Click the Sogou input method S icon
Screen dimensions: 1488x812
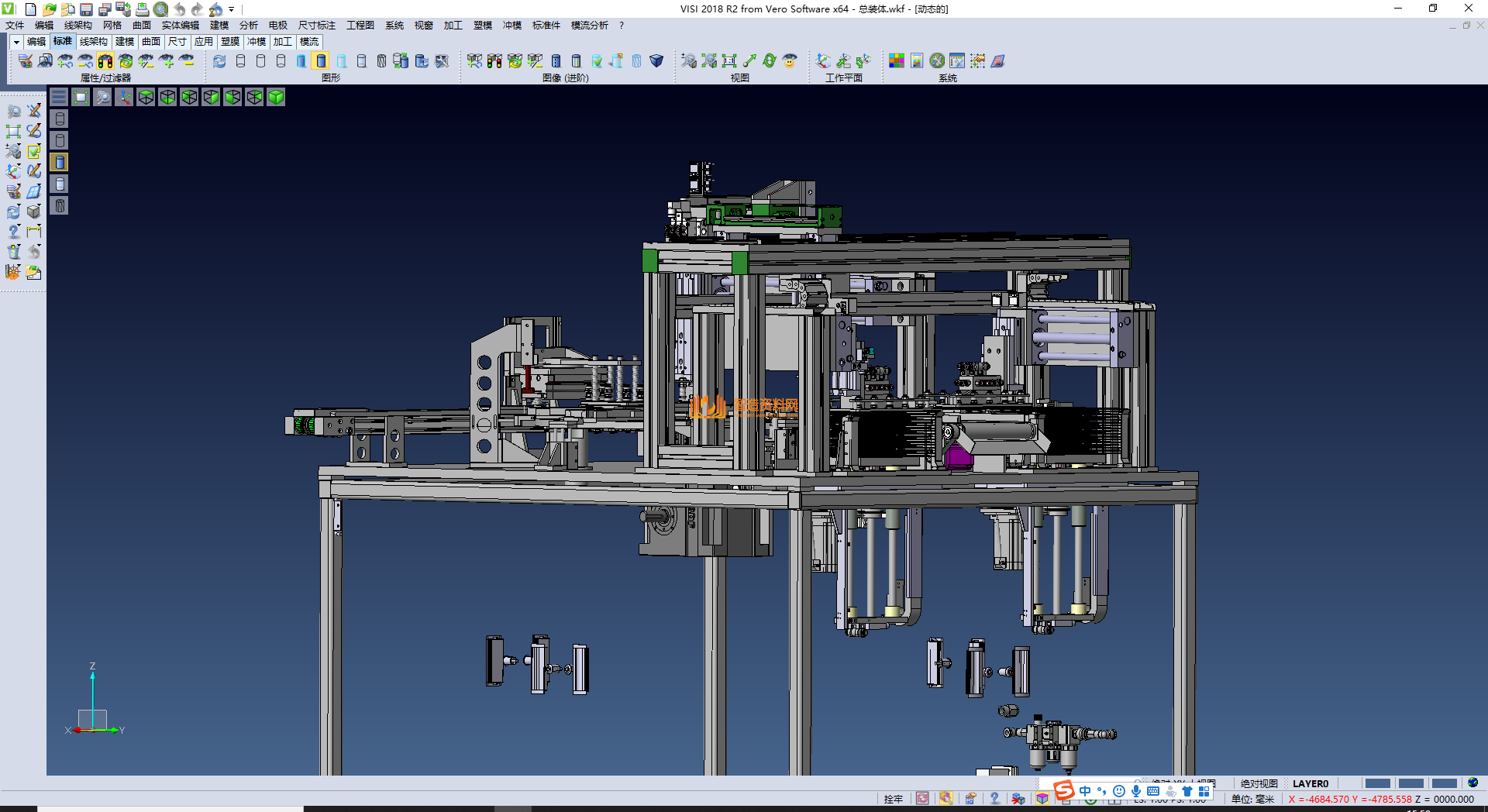tap(1064, 790)
